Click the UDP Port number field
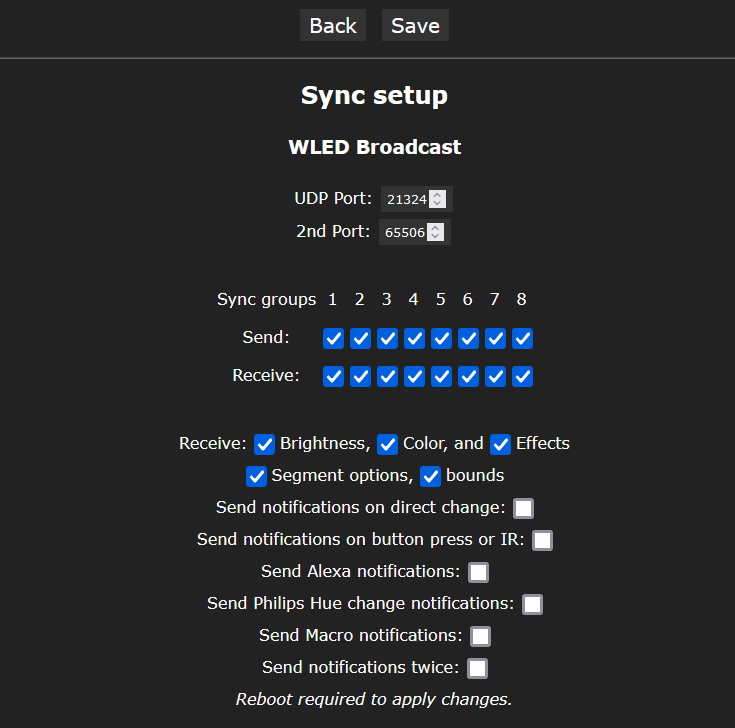The width and height of the screenshot is (735, 728). tap(406, 200)
